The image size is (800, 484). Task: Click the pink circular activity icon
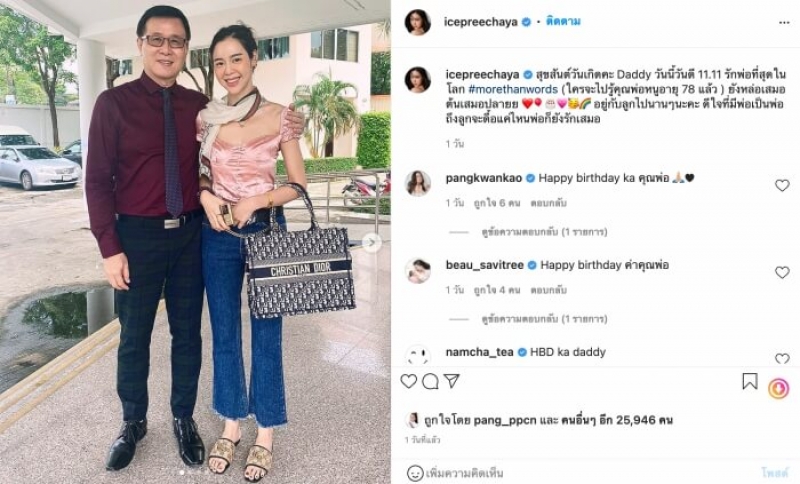point(779,389)
